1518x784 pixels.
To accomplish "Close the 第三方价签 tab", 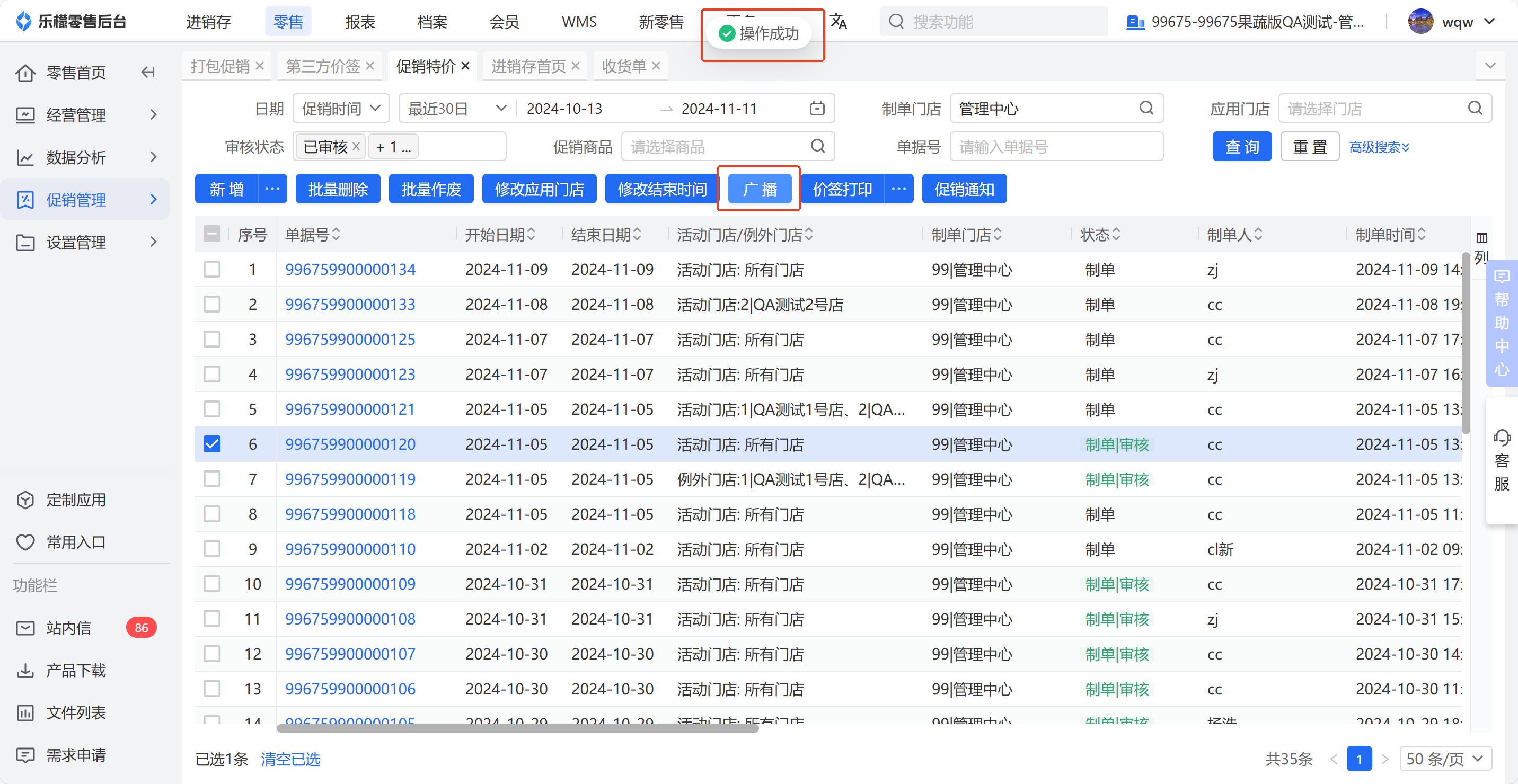I will [x=369, y=66].
